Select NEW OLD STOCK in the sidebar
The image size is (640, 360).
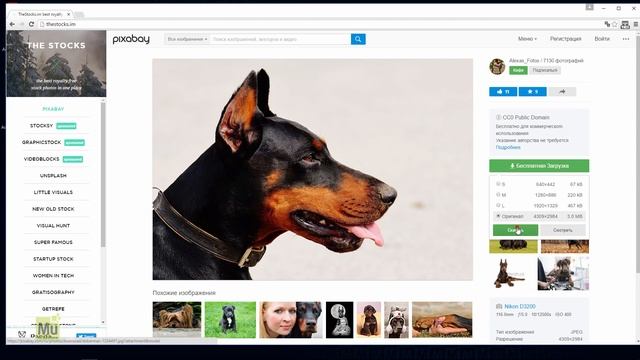tap(53, 209)
